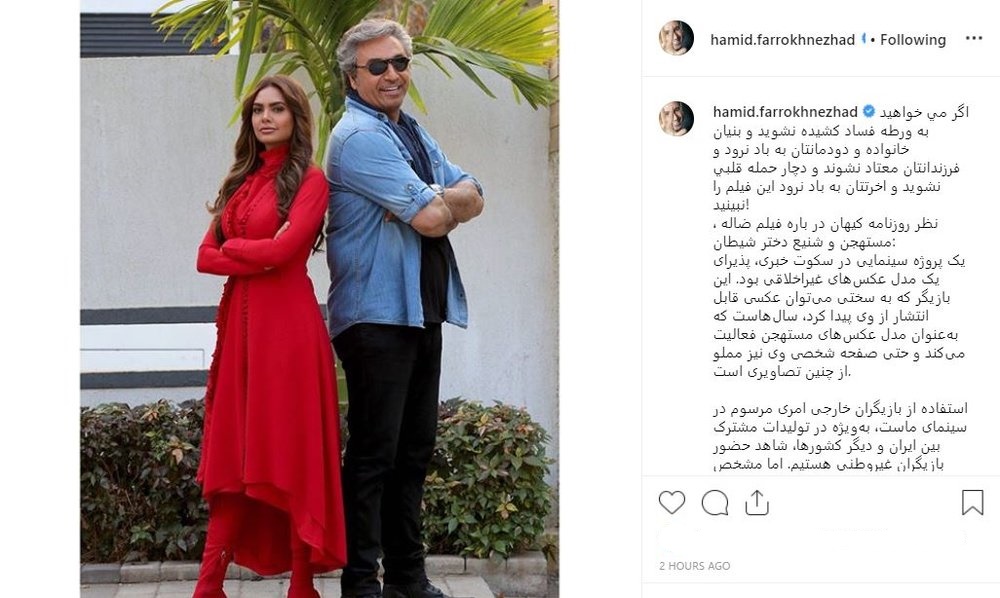Like the post with the heart icon
This screenshot has height=598, width=1000.
coord(672,502)
